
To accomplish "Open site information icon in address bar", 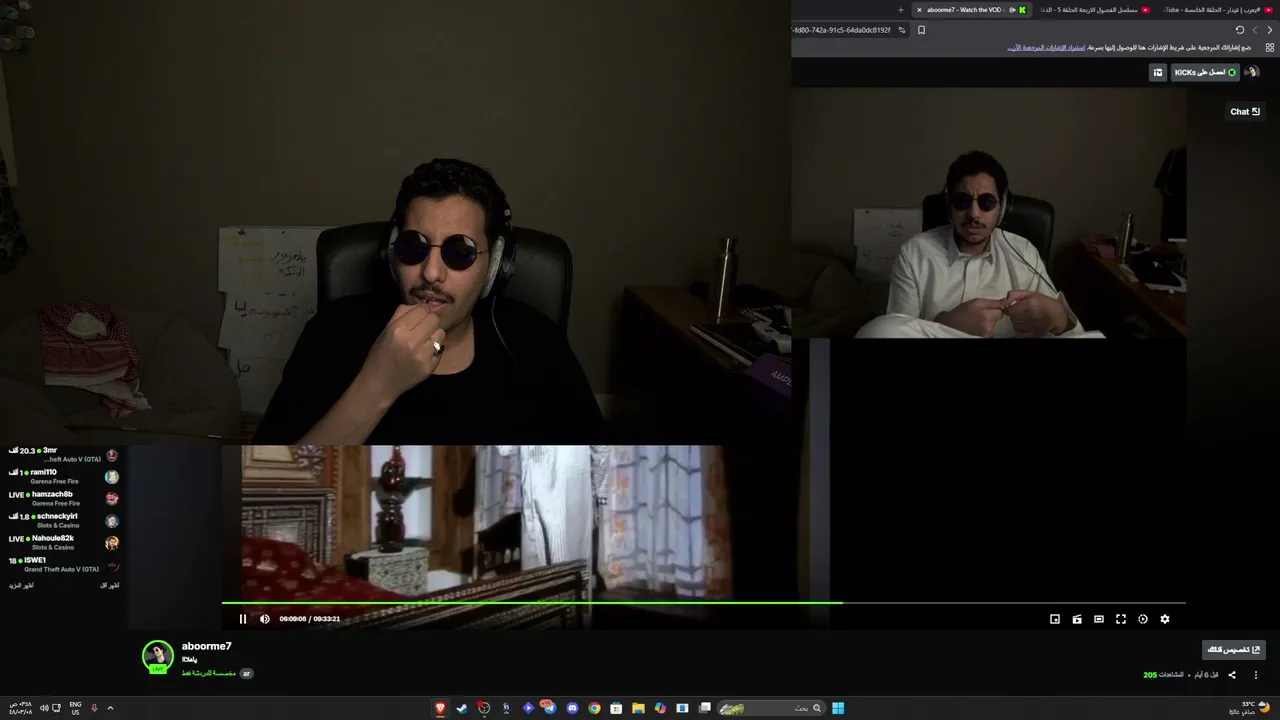I will (902, 30).
